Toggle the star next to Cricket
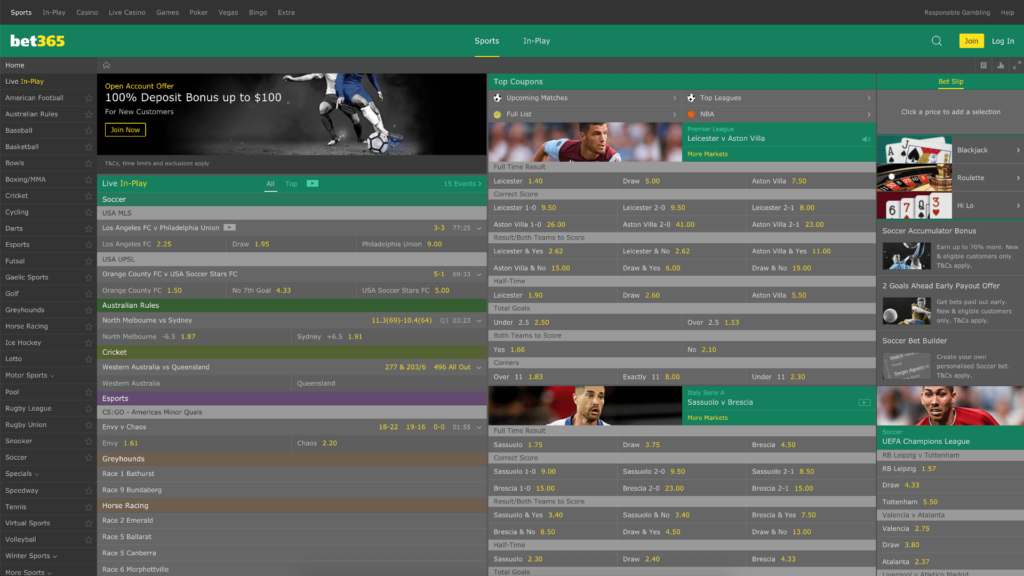This screenshot has width=1024, height=576. pos(88,196)
